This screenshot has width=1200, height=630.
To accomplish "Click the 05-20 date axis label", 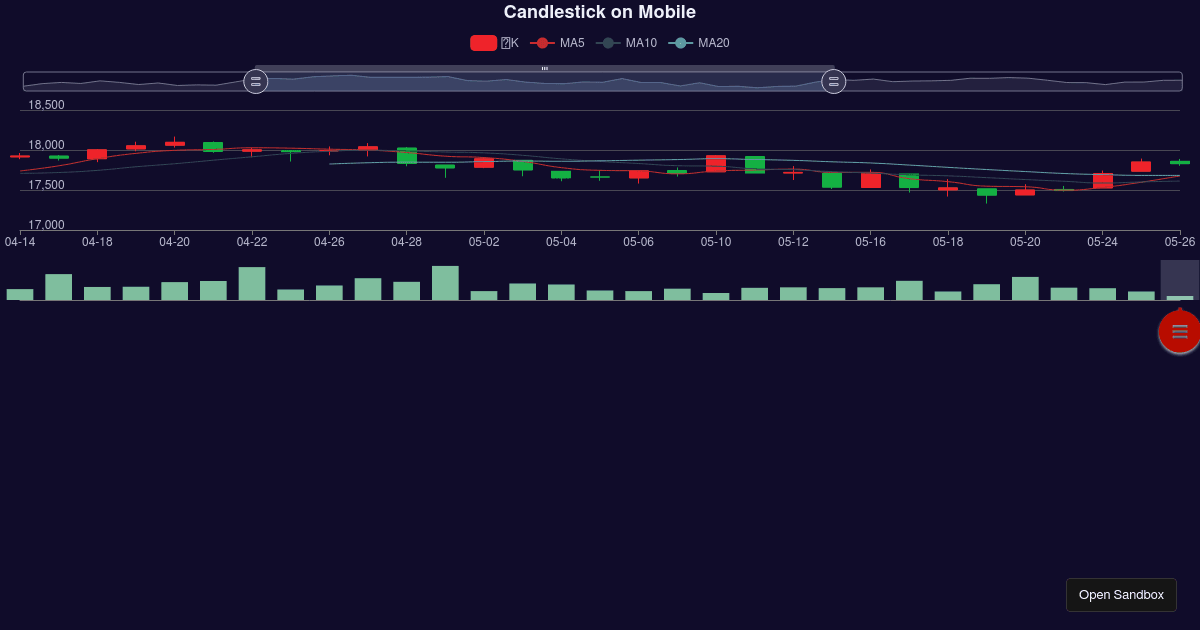I will [x=1025, y=242].
